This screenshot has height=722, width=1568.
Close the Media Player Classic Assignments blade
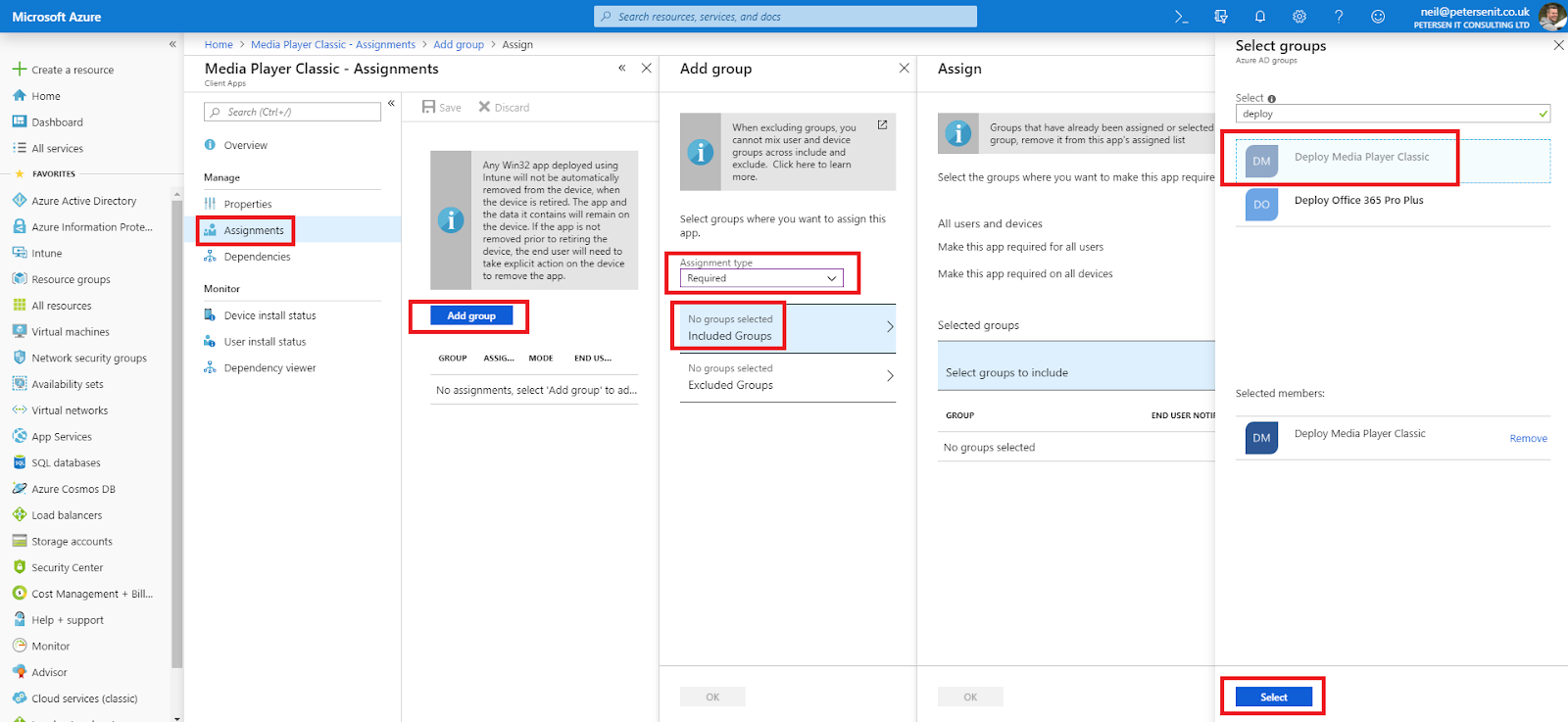(x=646, y=68)
